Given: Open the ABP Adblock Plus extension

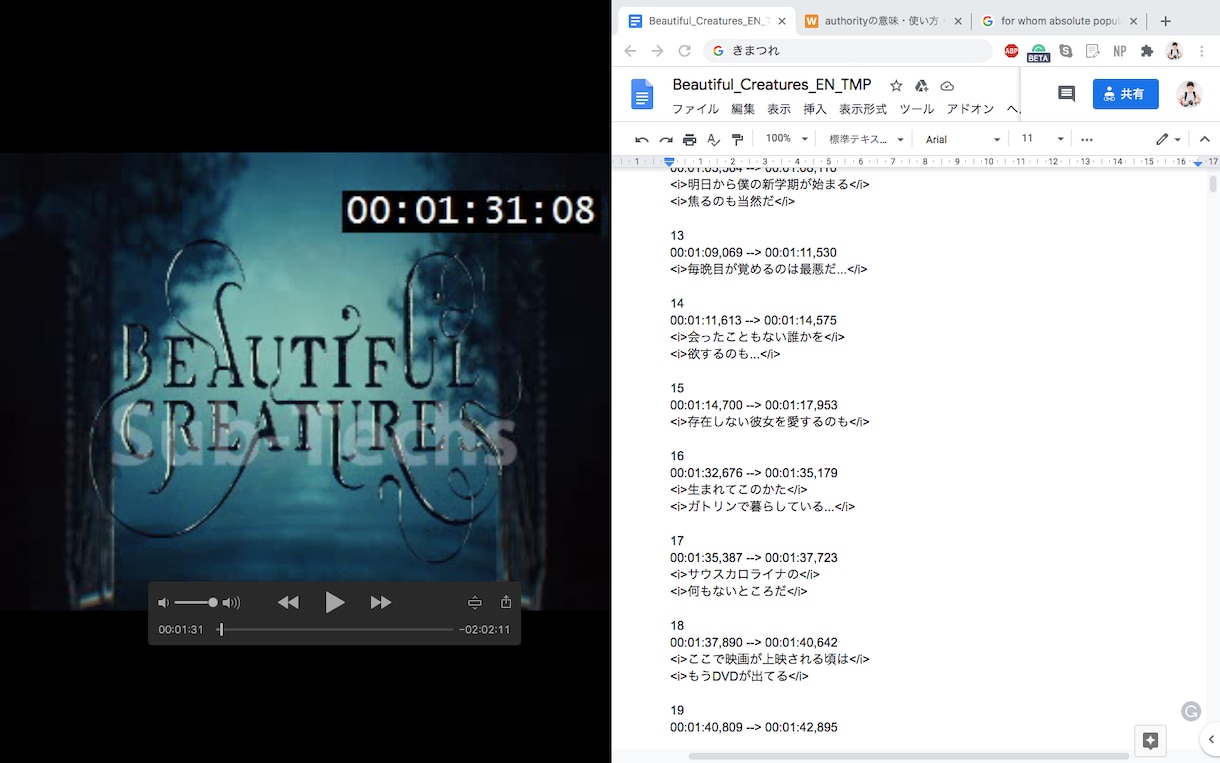Looking at the screenshot, I should click(x=1012, y=51).
